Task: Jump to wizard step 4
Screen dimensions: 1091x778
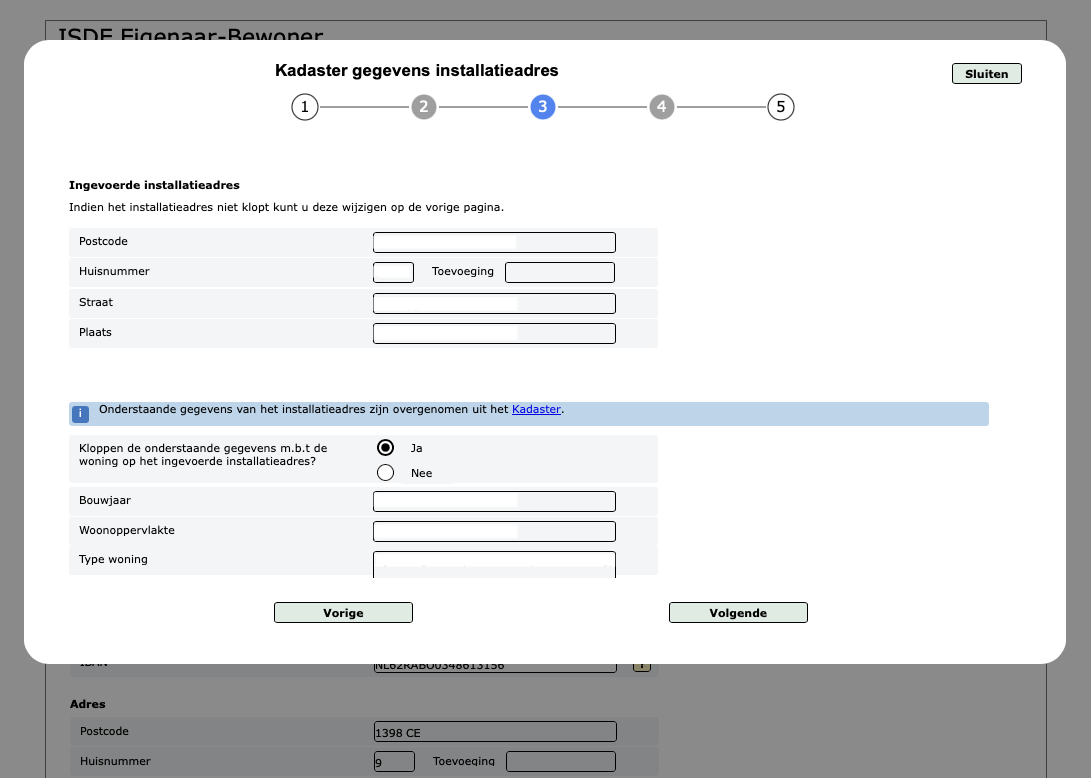Action: pyautogui.click(x=662, y=107)
